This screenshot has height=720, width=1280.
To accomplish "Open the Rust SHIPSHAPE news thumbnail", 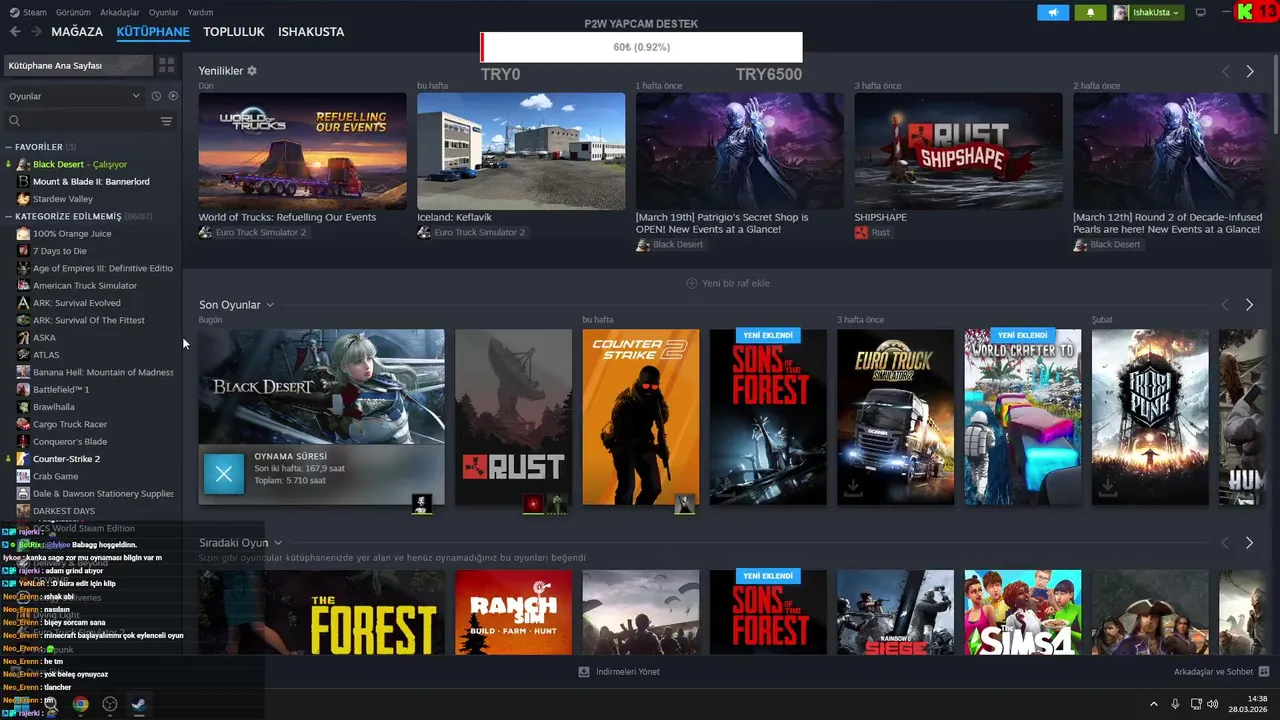I will [958, 151].
